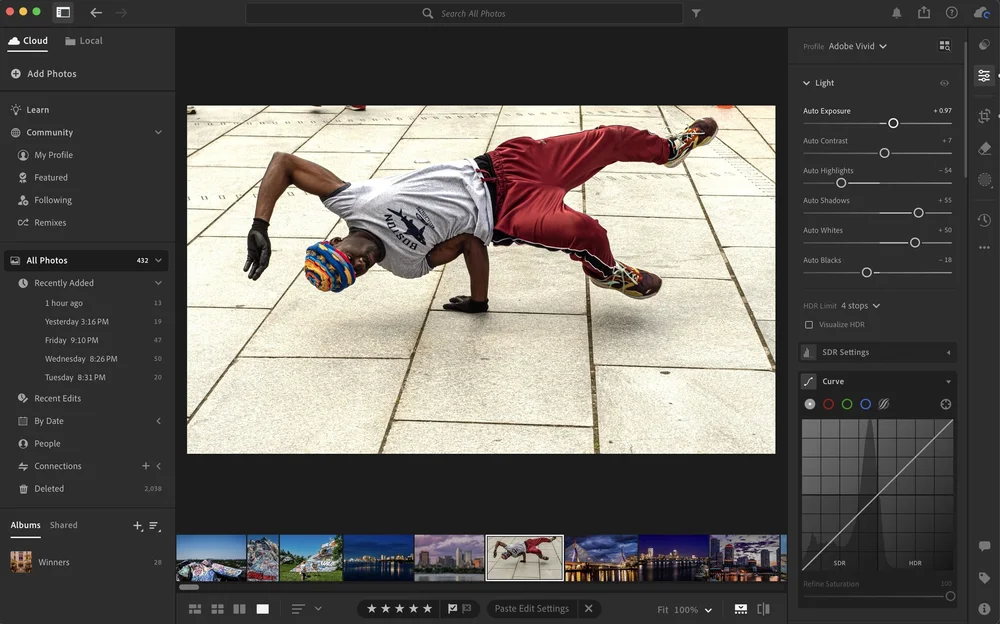Expand the HDR Limit 4 stops dropdown
Viewport: 1000px width, 624px height.
tap(861, 306)
